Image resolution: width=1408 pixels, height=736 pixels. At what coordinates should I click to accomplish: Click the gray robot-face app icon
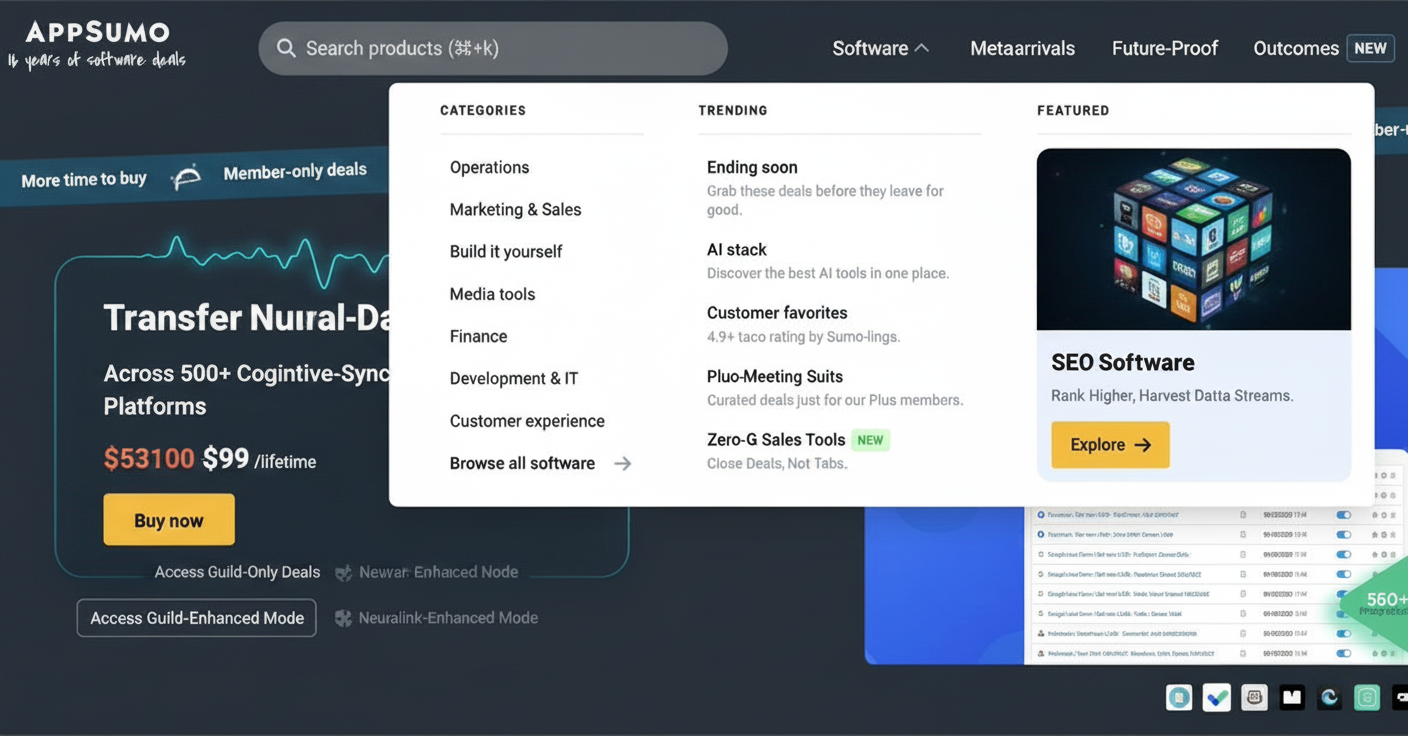(x=1254, y=697)
